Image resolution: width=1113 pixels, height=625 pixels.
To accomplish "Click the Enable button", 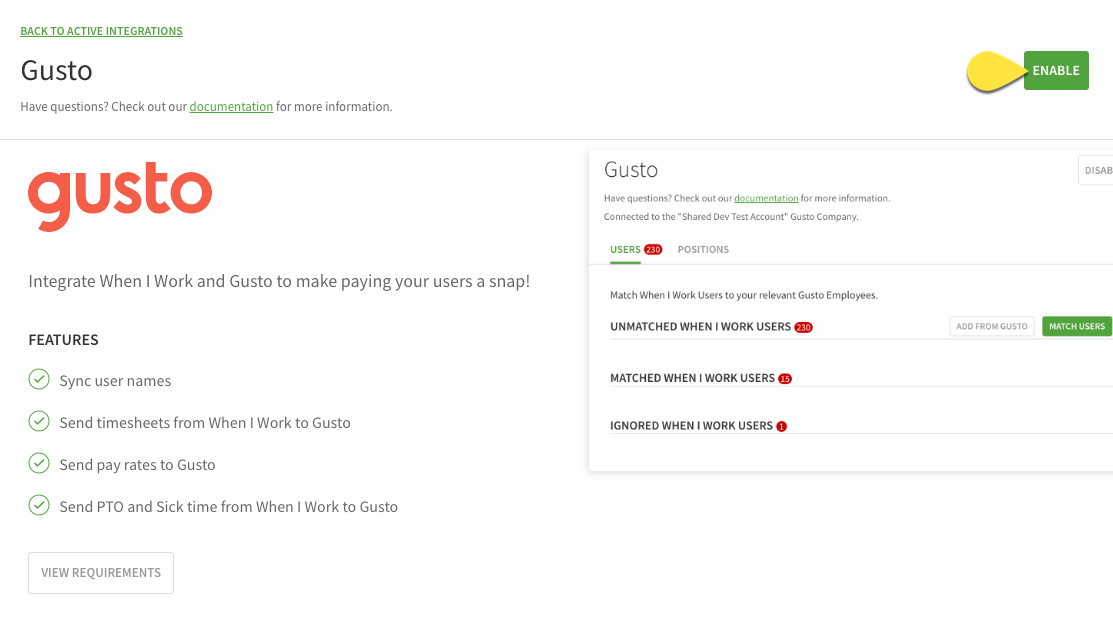I will tap(1056, 70).
